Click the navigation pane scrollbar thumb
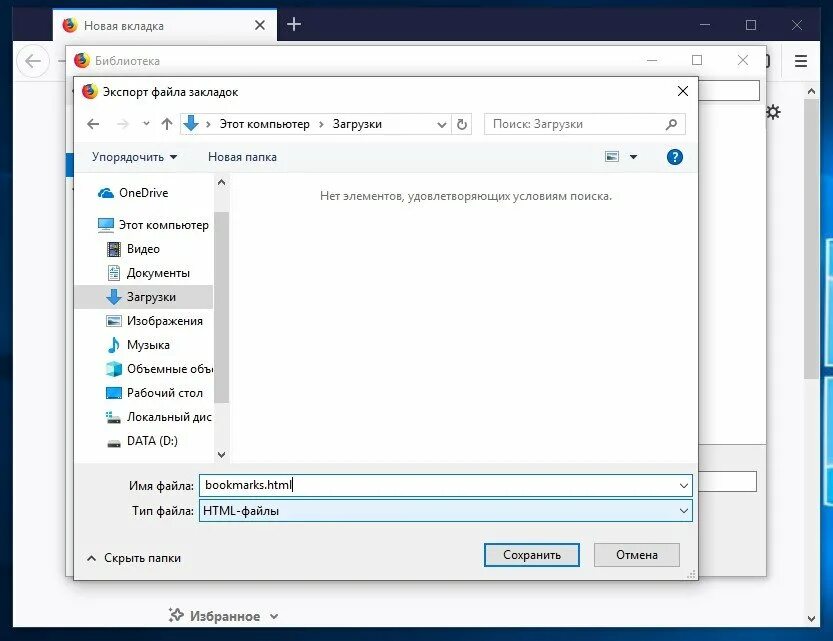The width and height of the screenshot is (833, 641). [222, 307]
